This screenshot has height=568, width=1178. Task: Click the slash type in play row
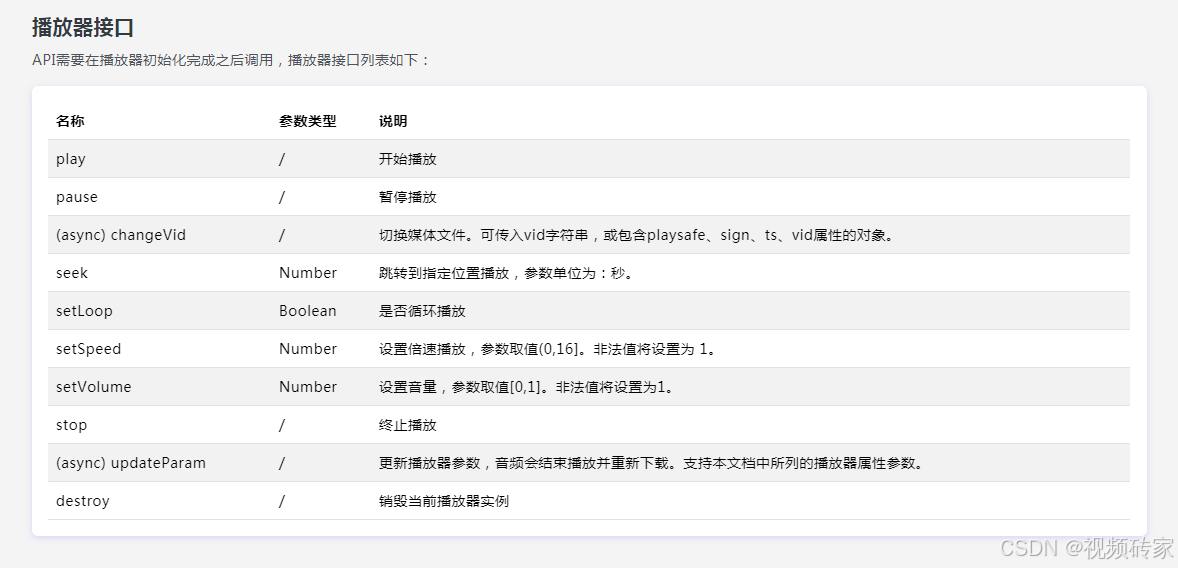click(x=282, y=159)
